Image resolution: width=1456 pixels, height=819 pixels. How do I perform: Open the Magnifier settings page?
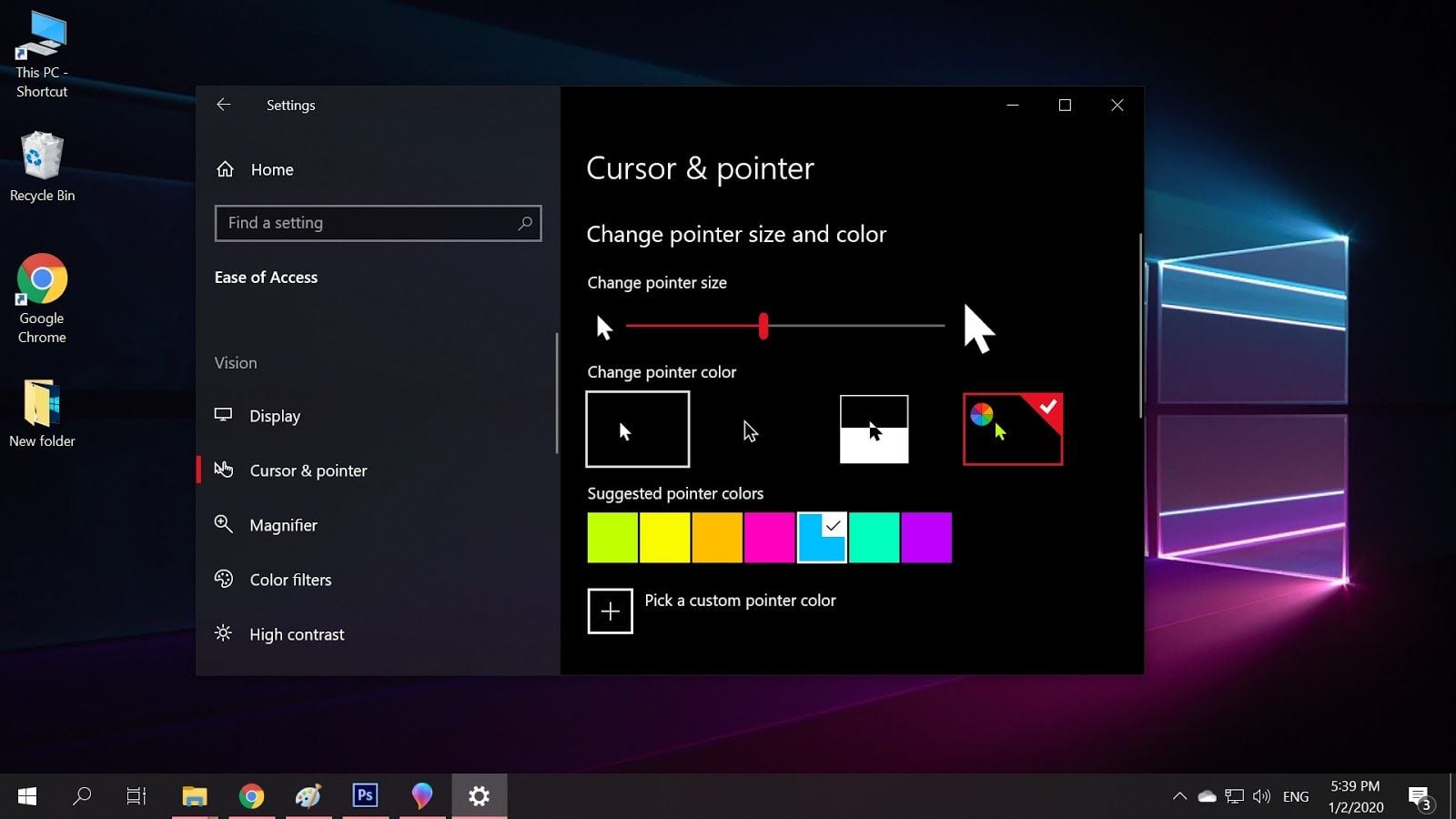pos(283,525)
